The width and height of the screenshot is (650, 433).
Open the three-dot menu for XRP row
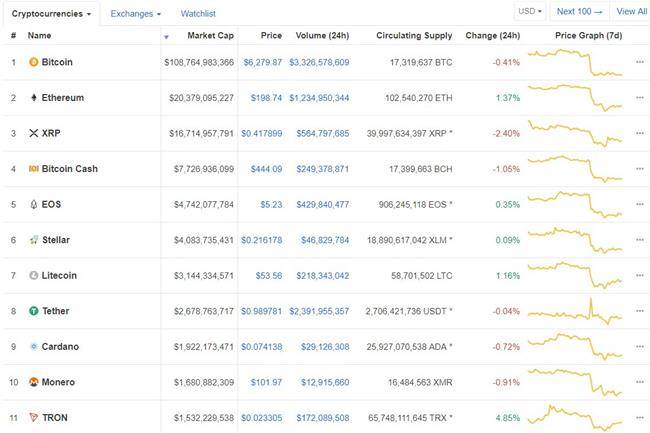pyautogui.click(x=640, y=133)
